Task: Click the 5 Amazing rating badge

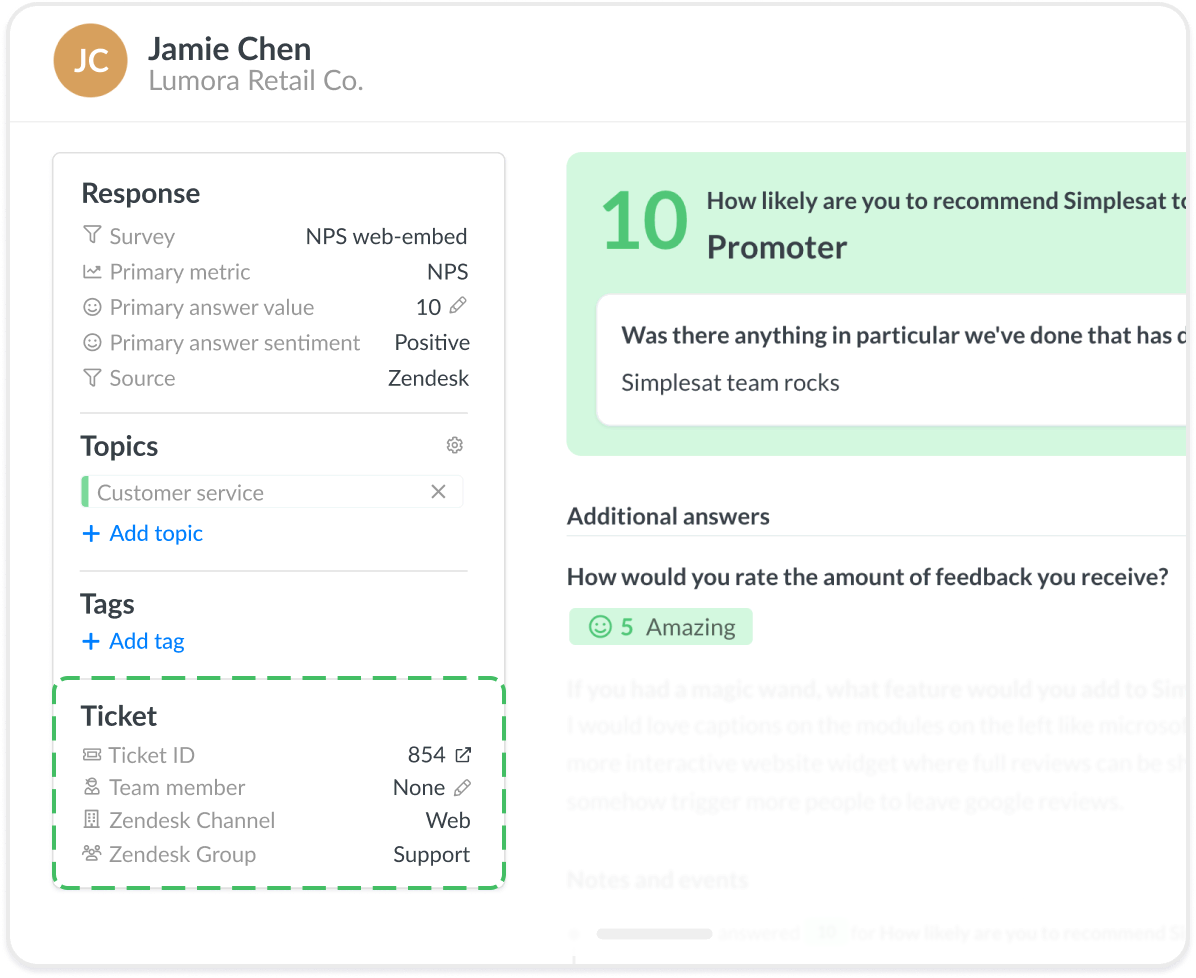Action: click(660, 627)
